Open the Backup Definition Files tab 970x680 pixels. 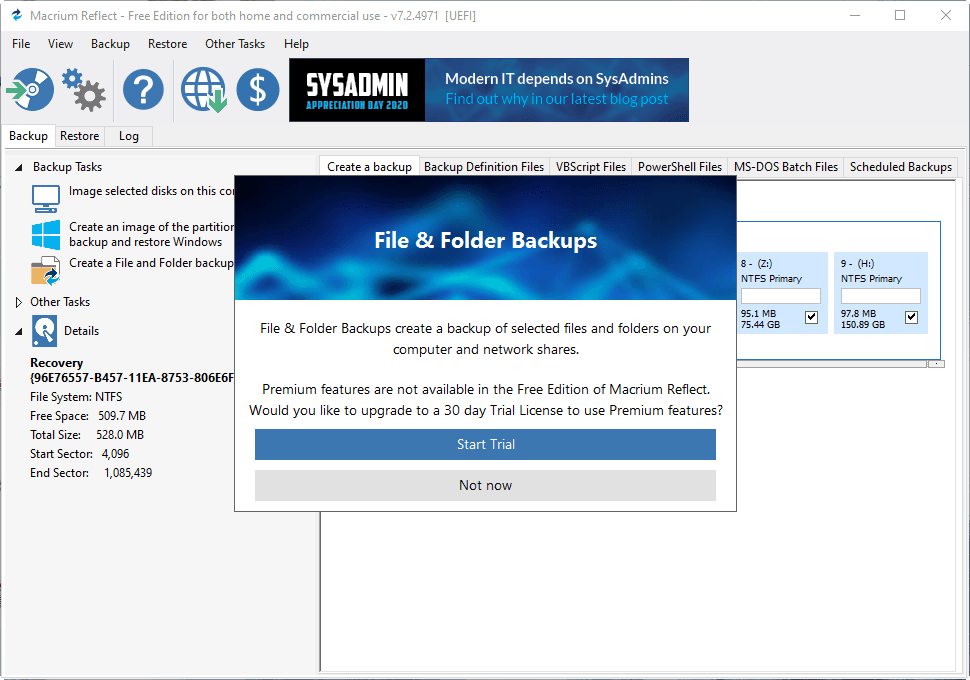click(484, 167)
